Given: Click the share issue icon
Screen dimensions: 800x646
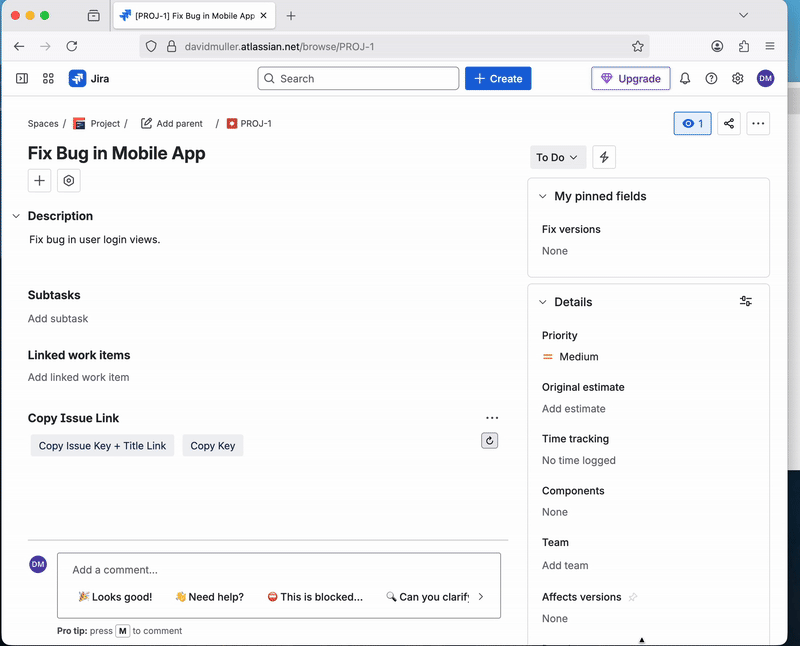Looking at the screenshot, I should pos(729,124).
